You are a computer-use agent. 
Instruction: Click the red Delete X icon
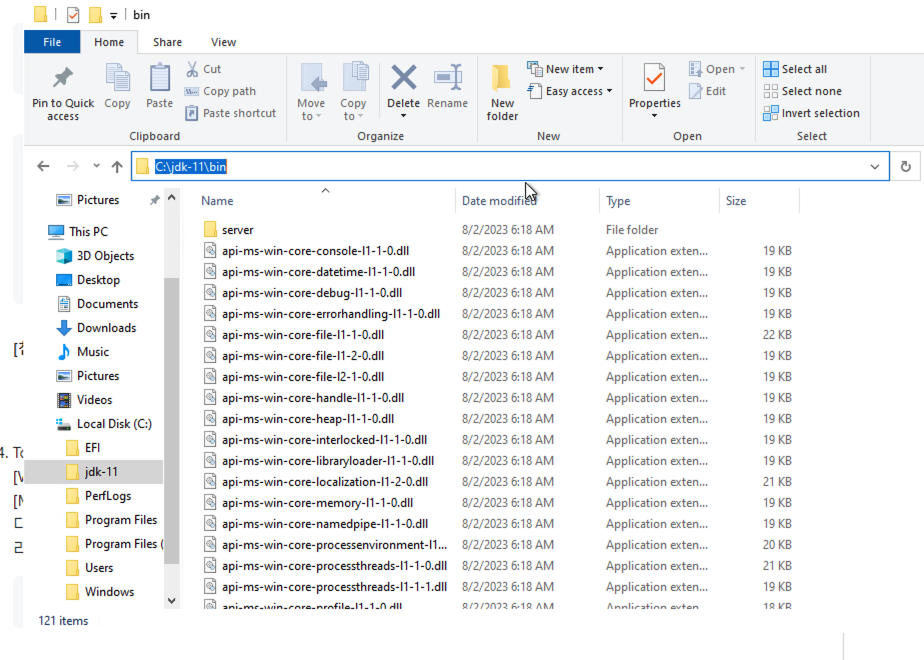point(404,78)
